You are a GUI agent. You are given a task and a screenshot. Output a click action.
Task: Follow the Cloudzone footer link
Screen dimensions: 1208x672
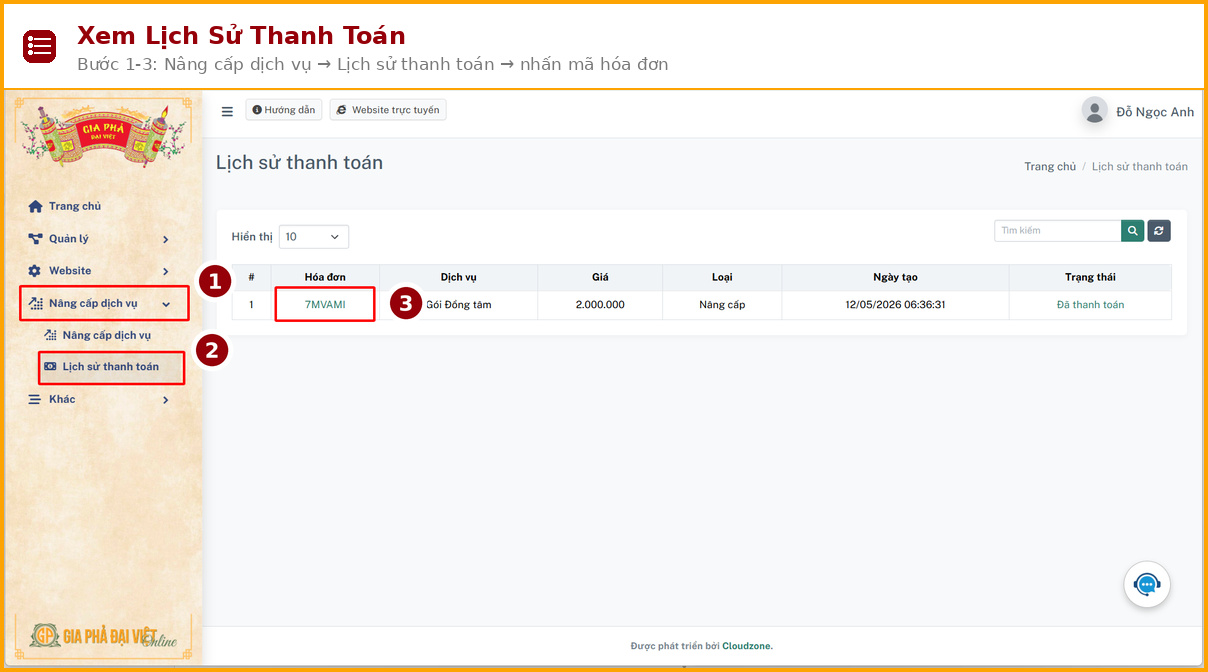click(747, 646)
